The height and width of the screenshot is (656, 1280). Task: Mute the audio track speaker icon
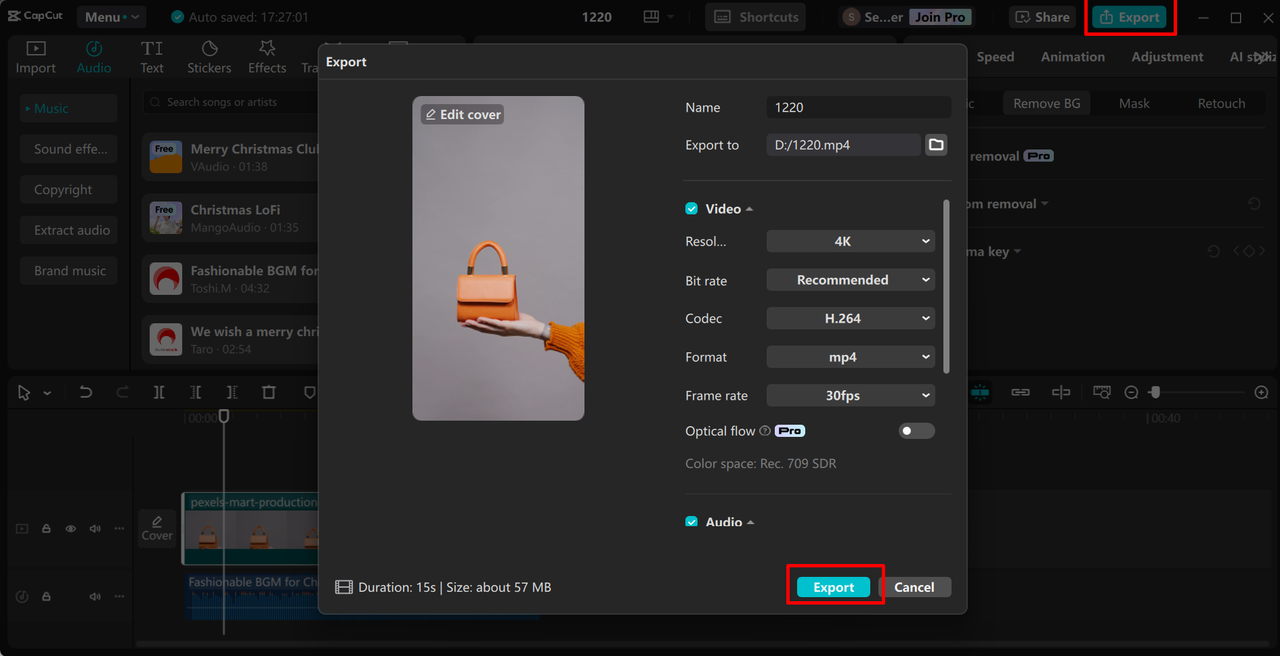95,596
